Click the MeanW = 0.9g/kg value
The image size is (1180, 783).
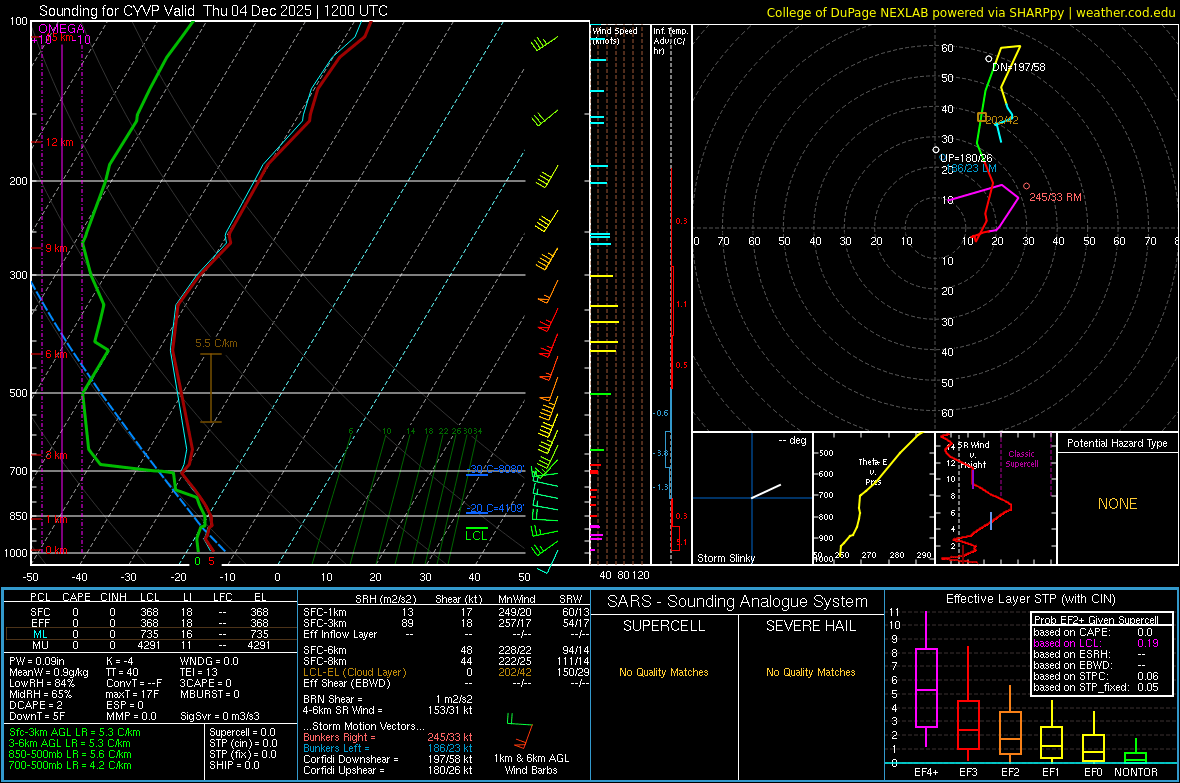pyautogui.click(x=48, y=672)
